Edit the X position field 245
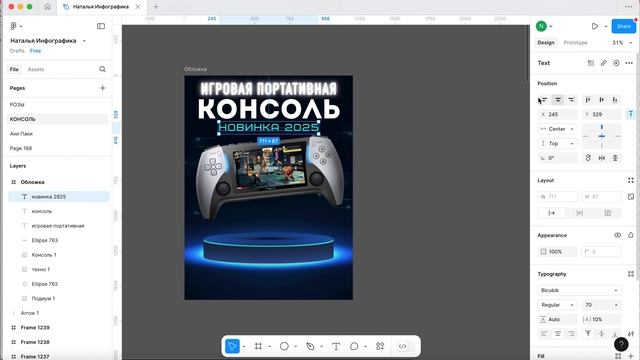The height and width of the screenshot is (360, 640). (558, 114)
